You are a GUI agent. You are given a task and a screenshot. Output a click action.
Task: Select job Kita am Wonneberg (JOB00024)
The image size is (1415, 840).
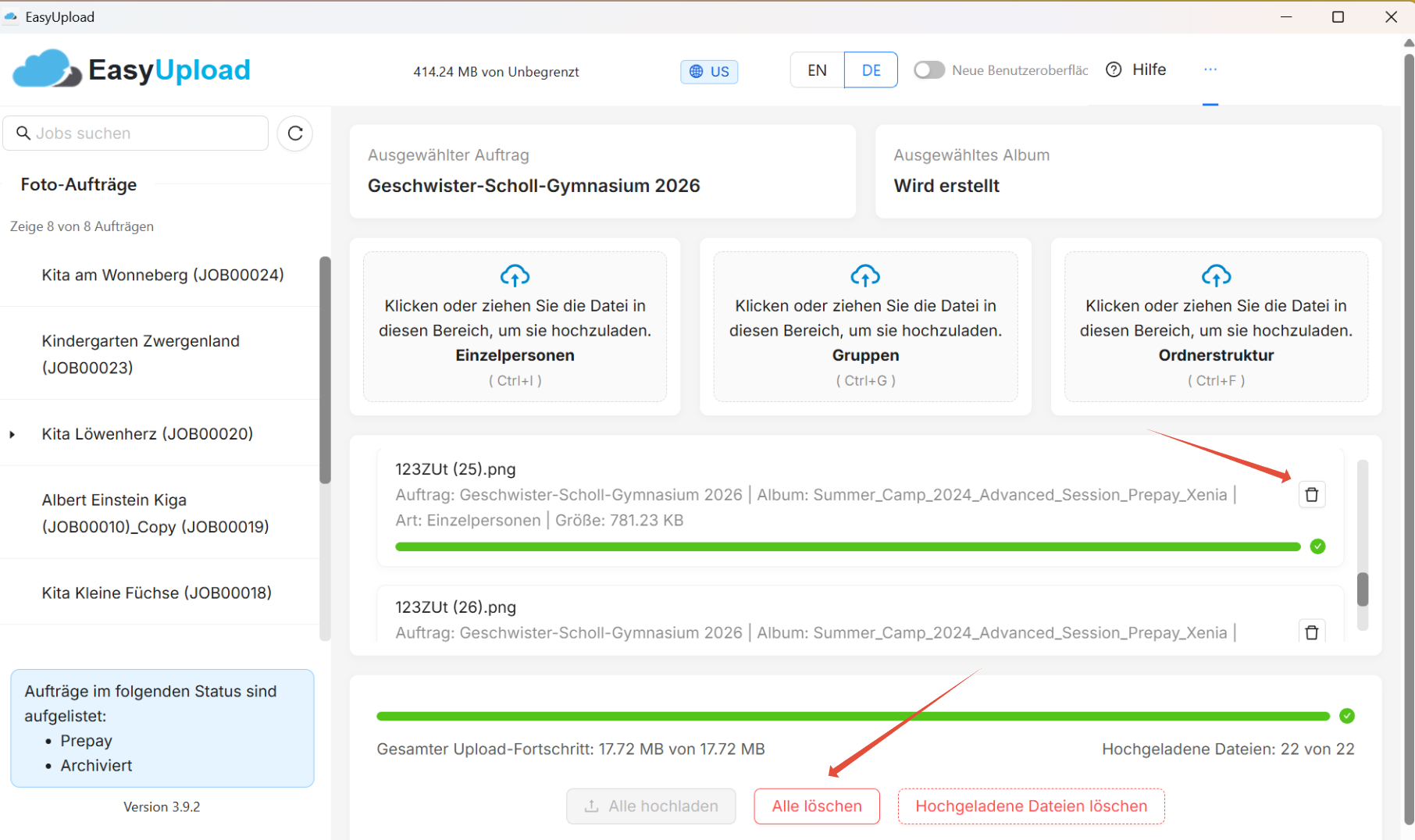(162, 275)
